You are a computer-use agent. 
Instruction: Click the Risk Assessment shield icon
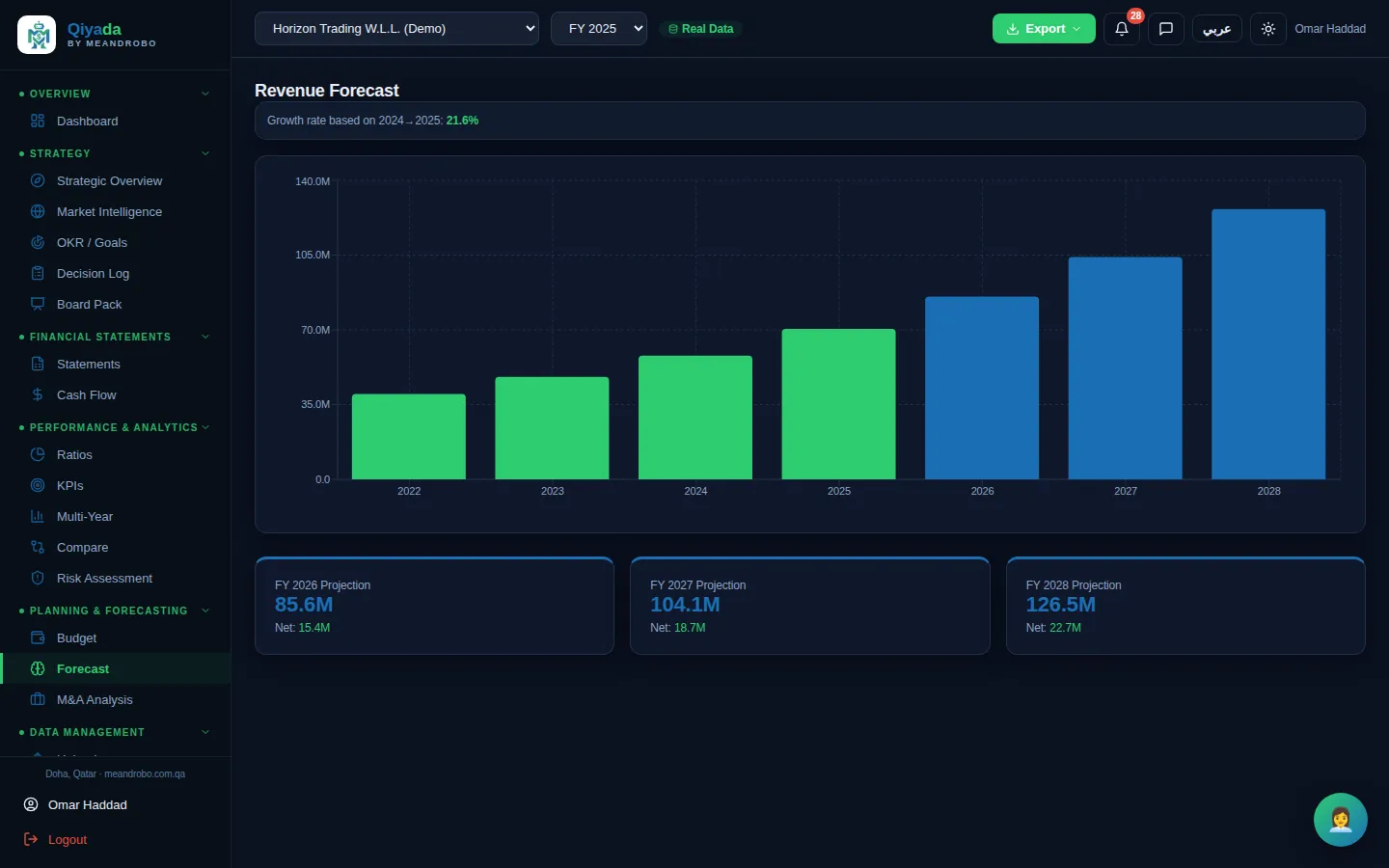click(x=38, y=578)
